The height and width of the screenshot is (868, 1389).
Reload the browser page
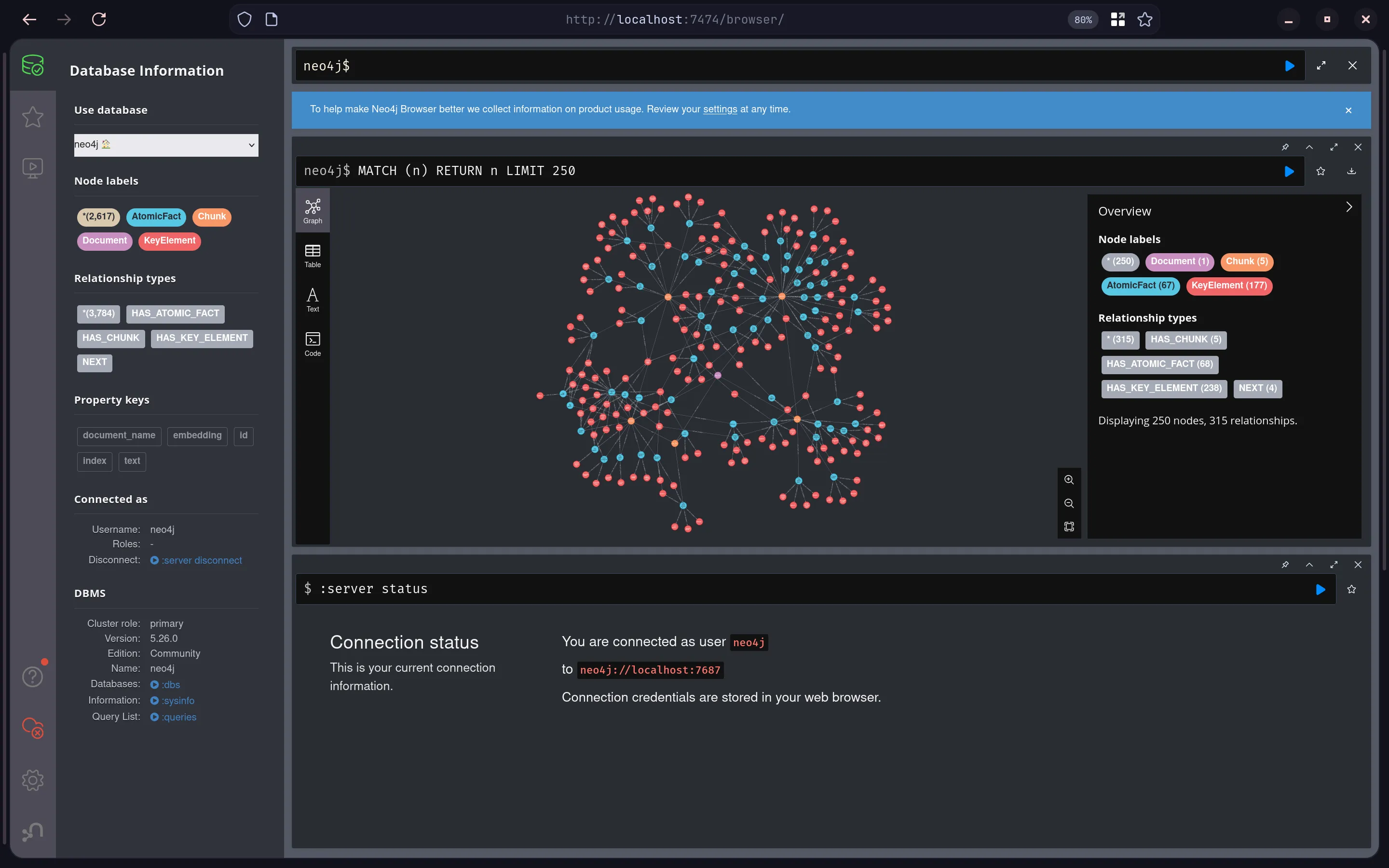(99, 19)
